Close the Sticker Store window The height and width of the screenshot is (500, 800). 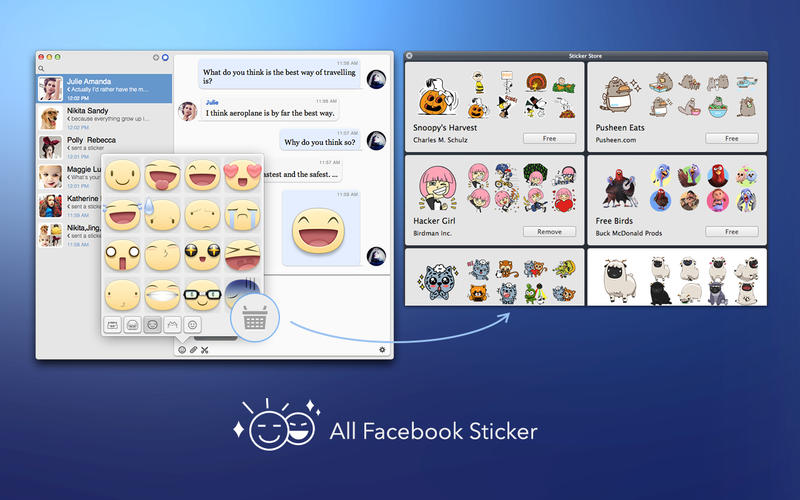point(409,56)
